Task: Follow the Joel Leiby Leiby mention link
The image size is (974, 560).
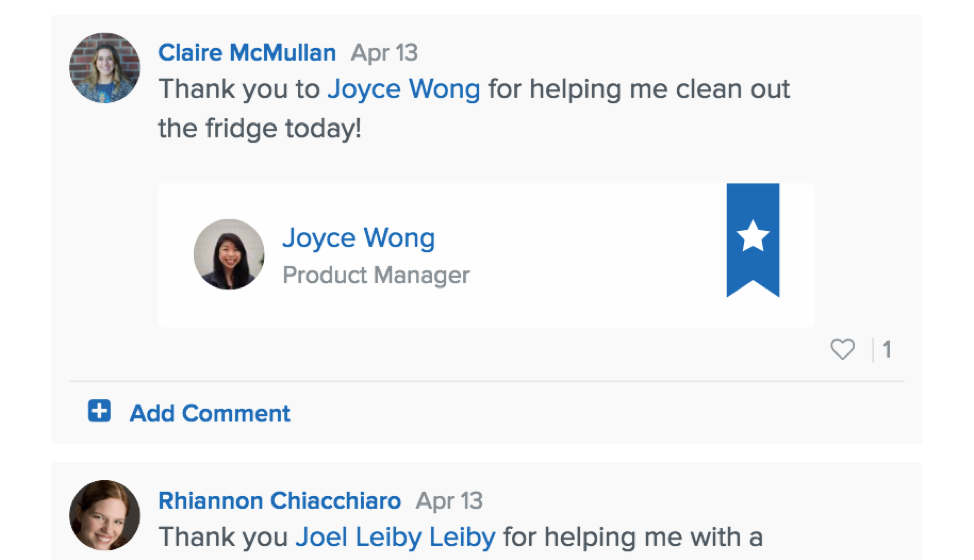Action: 395,537
